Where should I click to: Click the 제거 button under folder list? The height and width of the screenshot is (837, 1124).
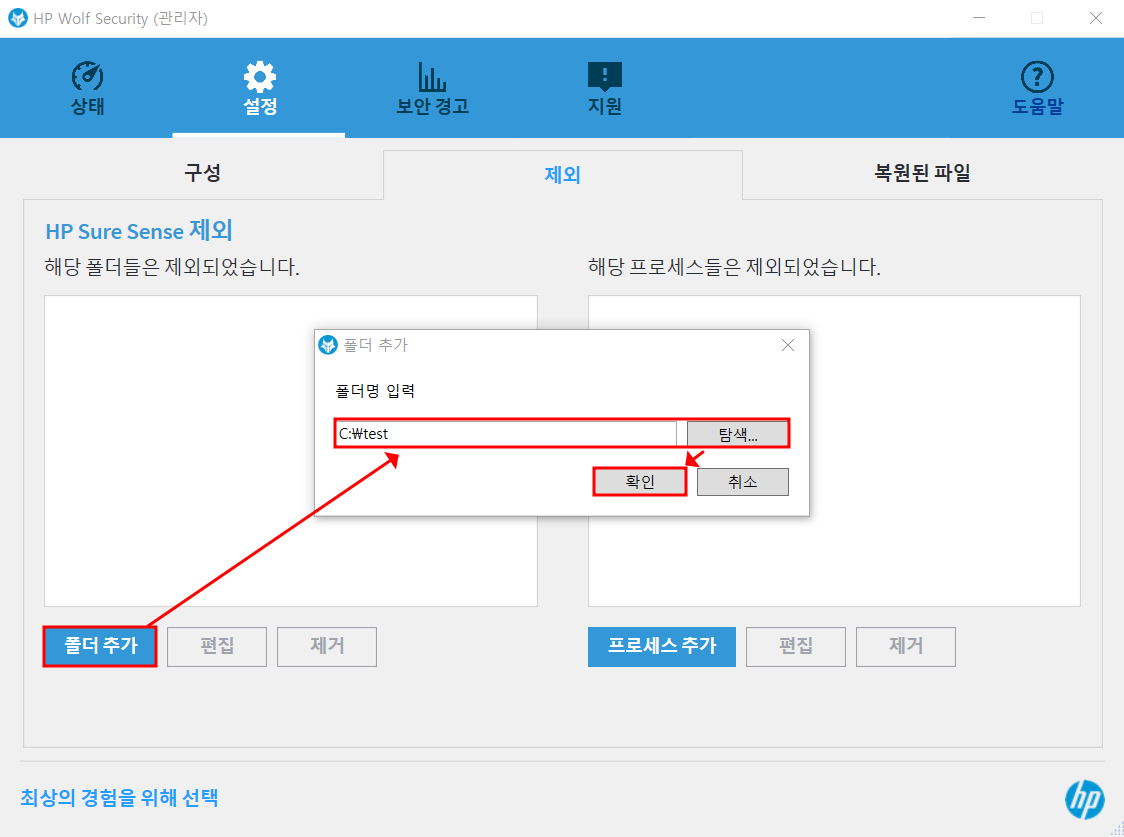tap(327, 646)
